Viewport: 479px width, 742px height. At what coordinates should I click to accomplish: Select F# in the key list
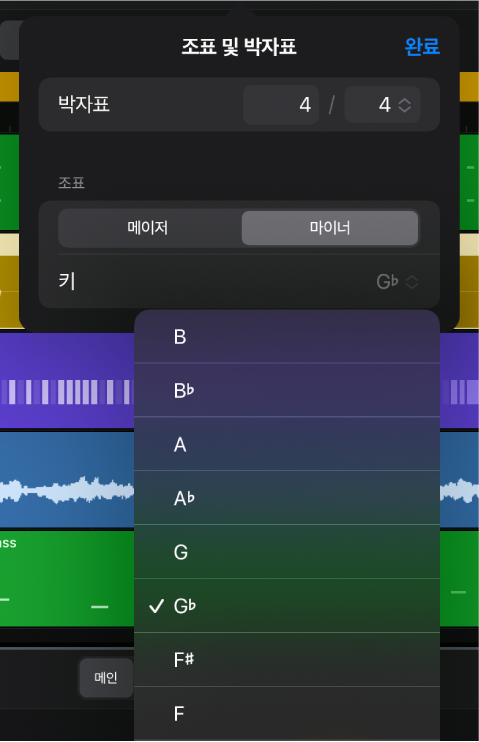[287, 660]
